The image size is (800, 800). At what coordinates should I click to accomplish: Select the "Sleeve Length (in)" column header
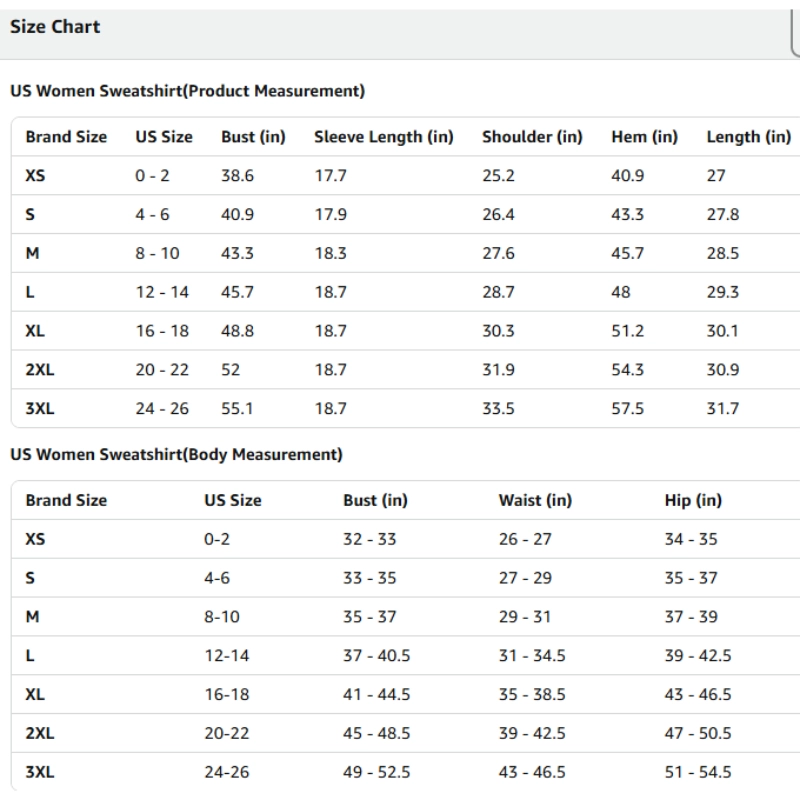point(384,136)
